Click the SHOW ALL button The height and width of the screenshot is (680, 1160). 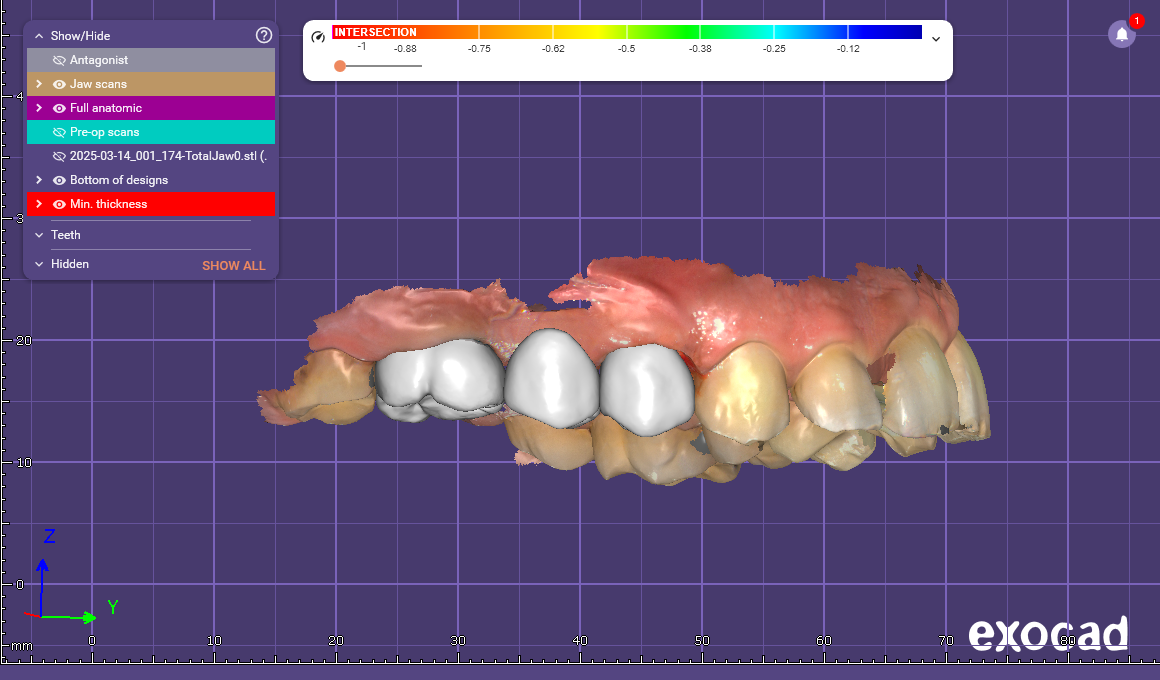pos(233,266)
